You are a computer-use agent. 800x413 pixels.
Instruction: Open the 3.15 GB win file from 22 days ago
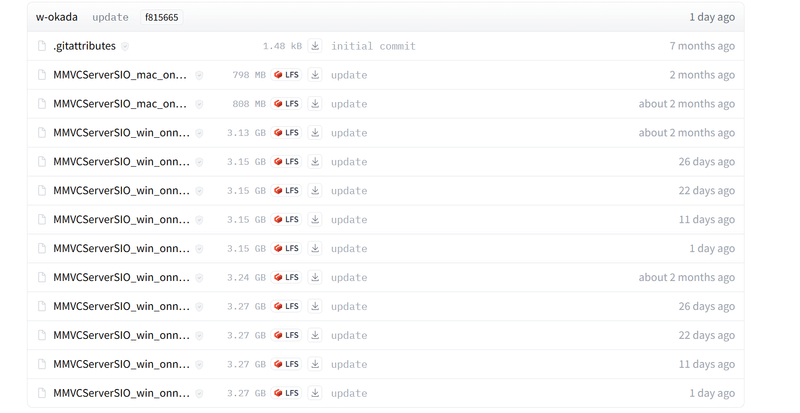121,190
